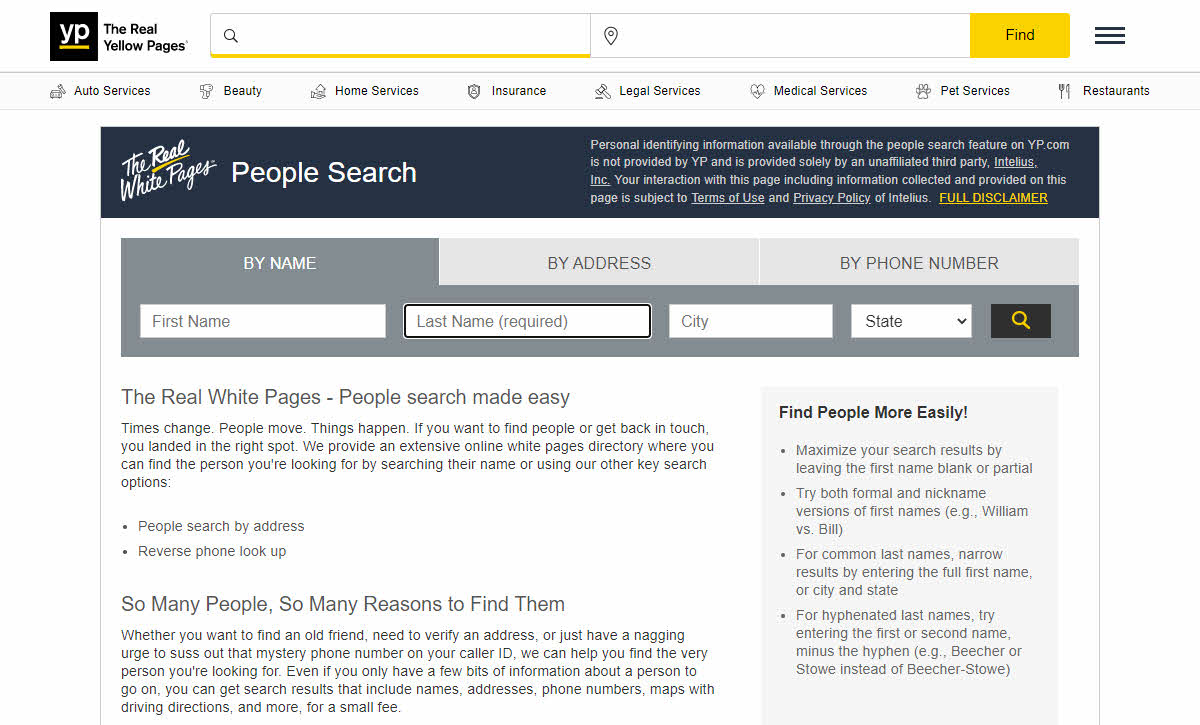This screenshot has height=725, width=1200.
Task: Run the people search with the magnifier button
Action: (1020, 320)
